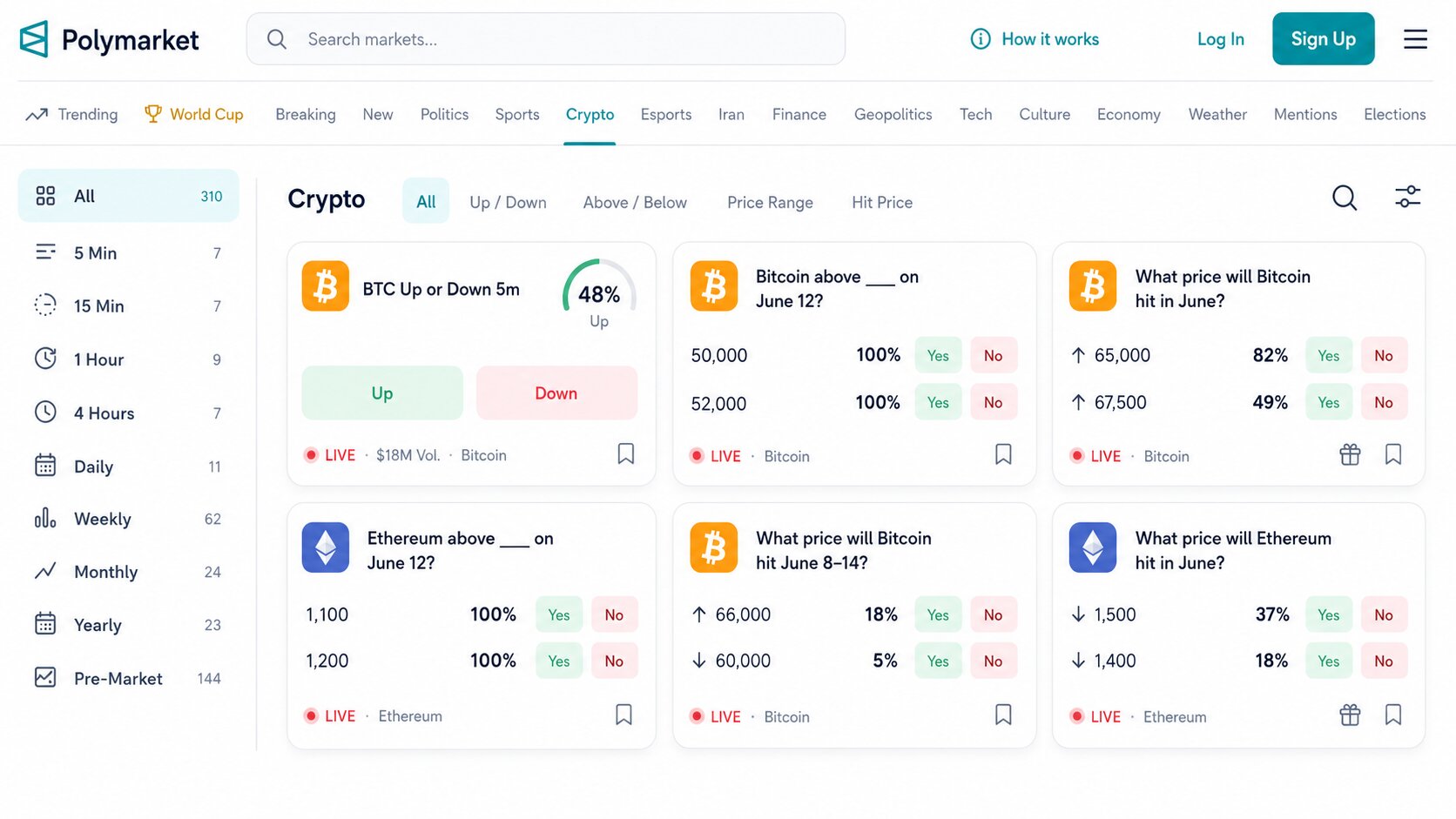This screenshot has width=1456, height=819.
Task: Open the filter sliders icon
Action: pyautogui.click(x=1407, y=198)
